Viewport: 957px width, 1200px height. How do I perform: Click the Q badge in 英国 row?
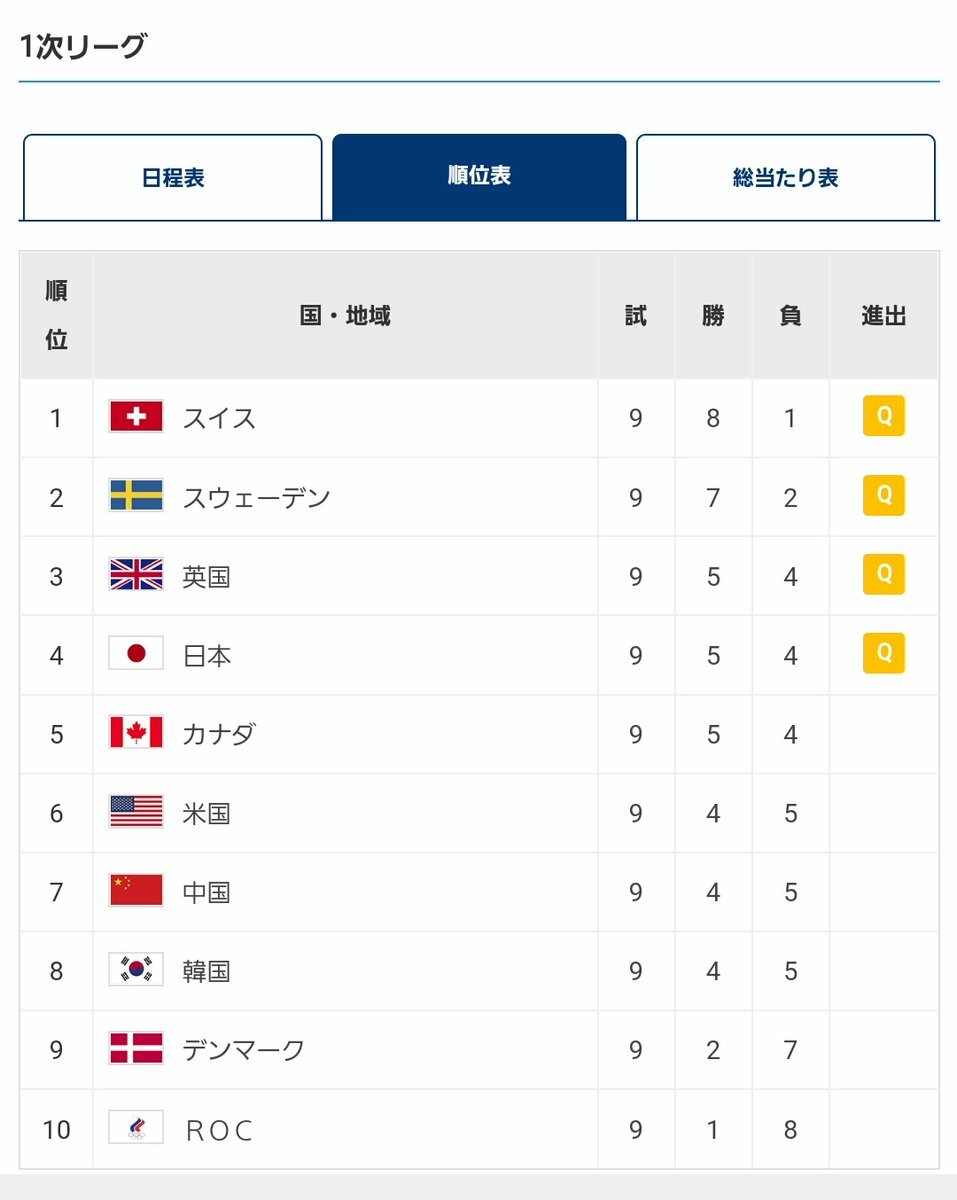[884, 574]
